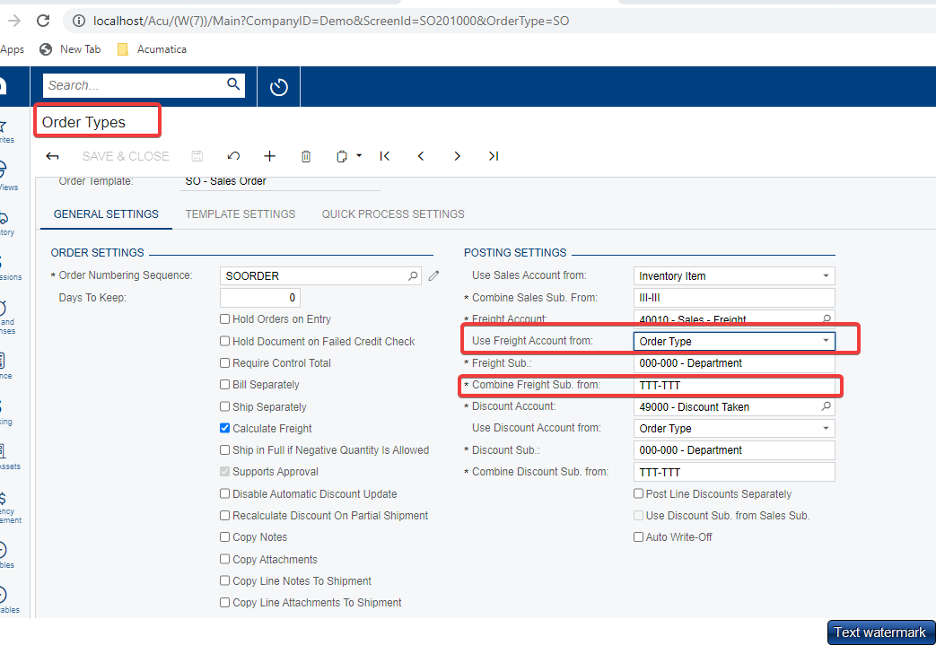Switch to Template Settings tab

coord(240,214)
